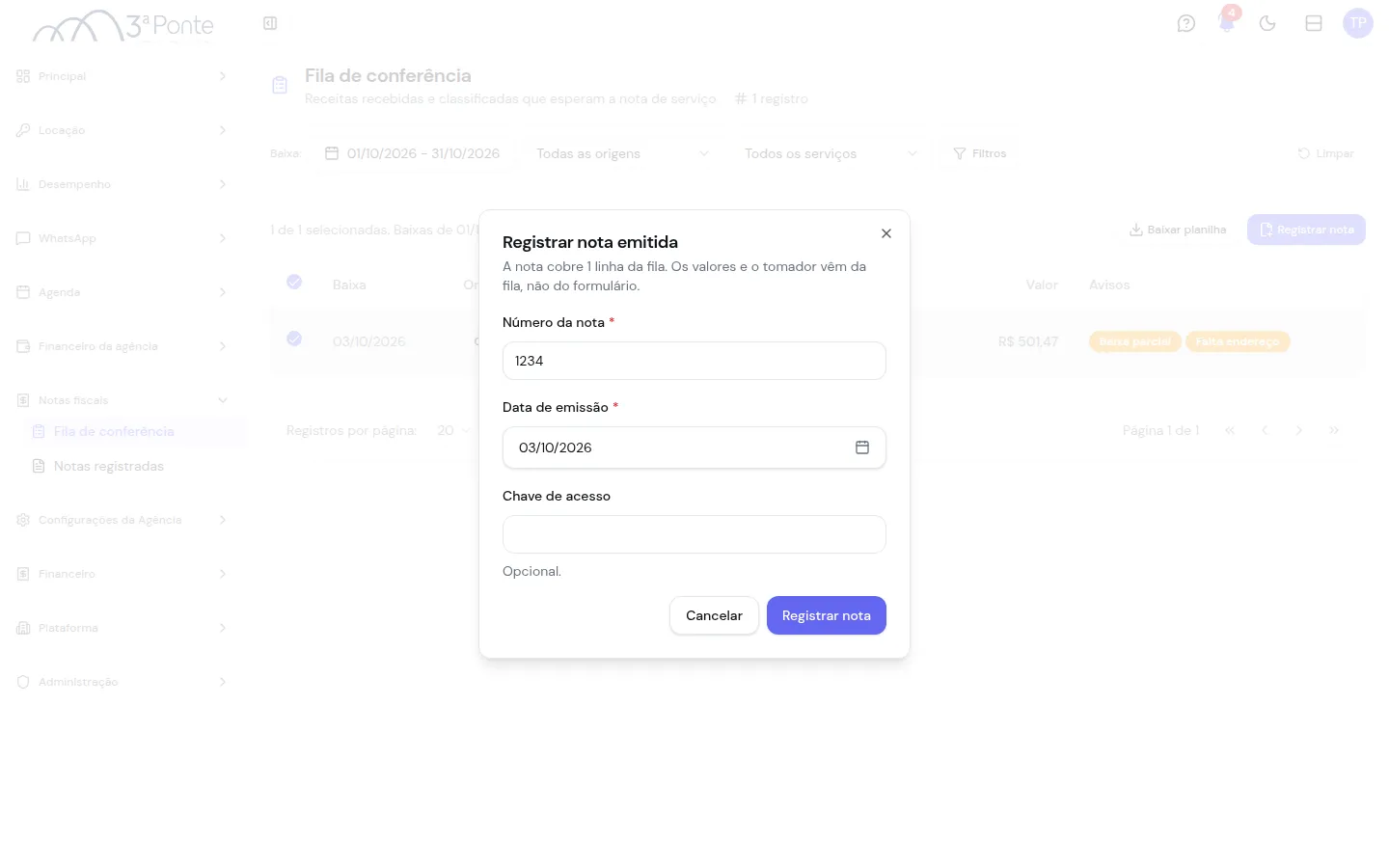Change the Registros por página dropdown
The width and height of the screenshot is (1389, 868).
point(452,430)
